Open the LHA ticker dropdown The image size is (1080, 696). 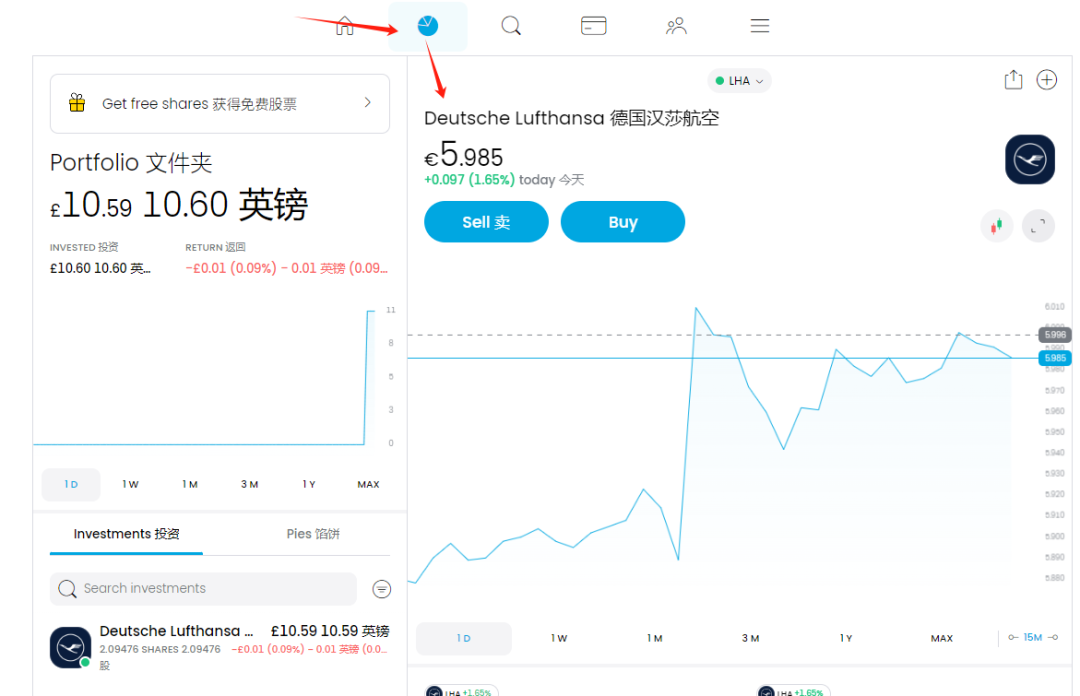click(739, 81)
